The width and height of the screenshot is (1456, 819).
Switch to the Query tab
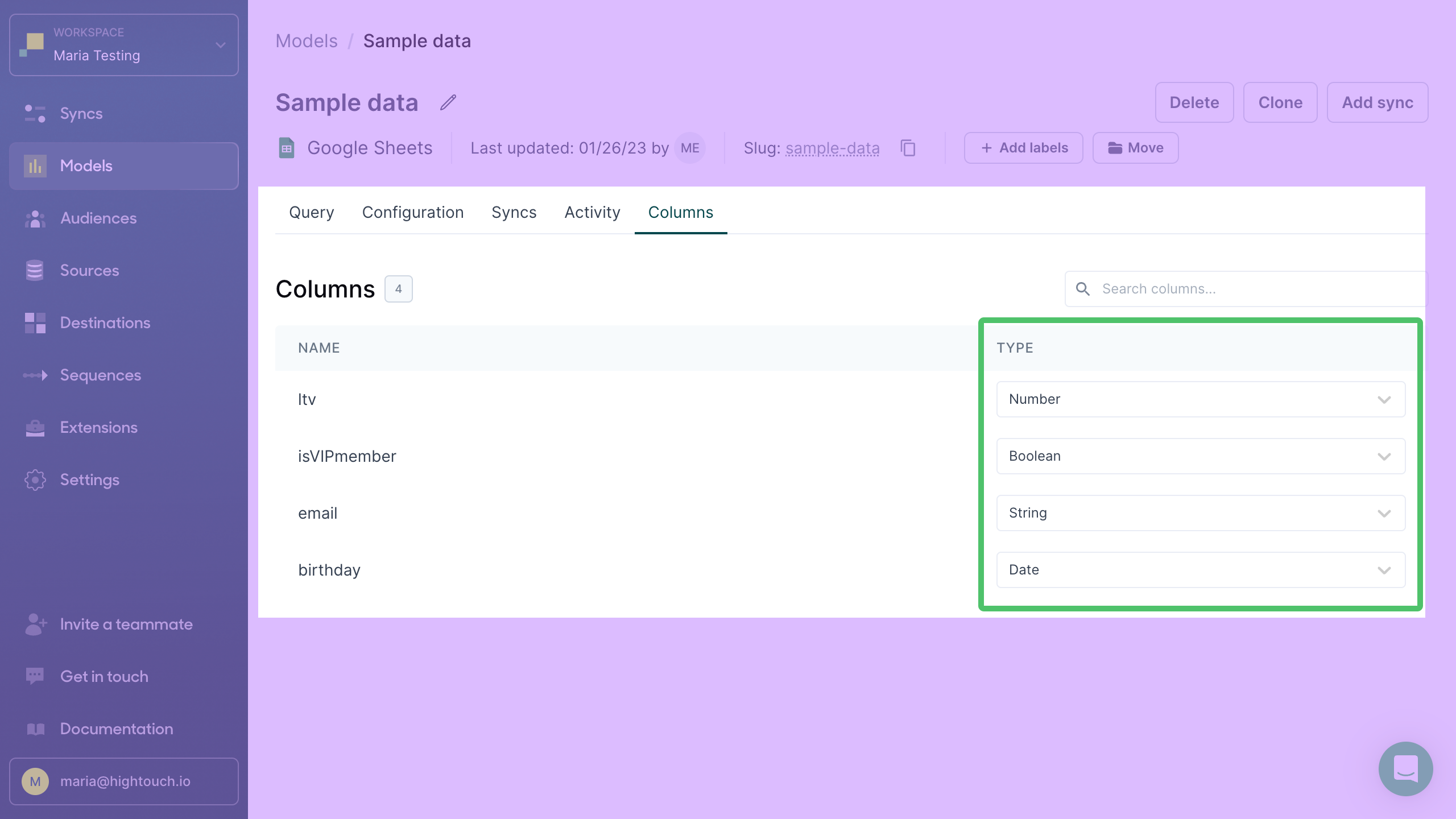(x=311, y=212)
